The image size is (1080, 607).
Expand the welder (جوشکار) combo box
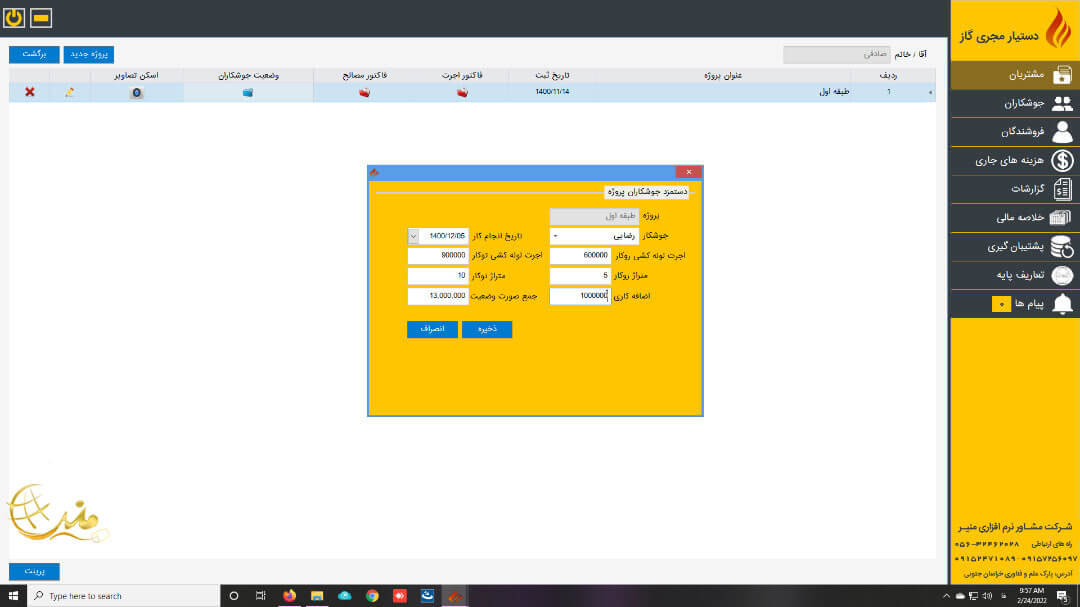556,236
